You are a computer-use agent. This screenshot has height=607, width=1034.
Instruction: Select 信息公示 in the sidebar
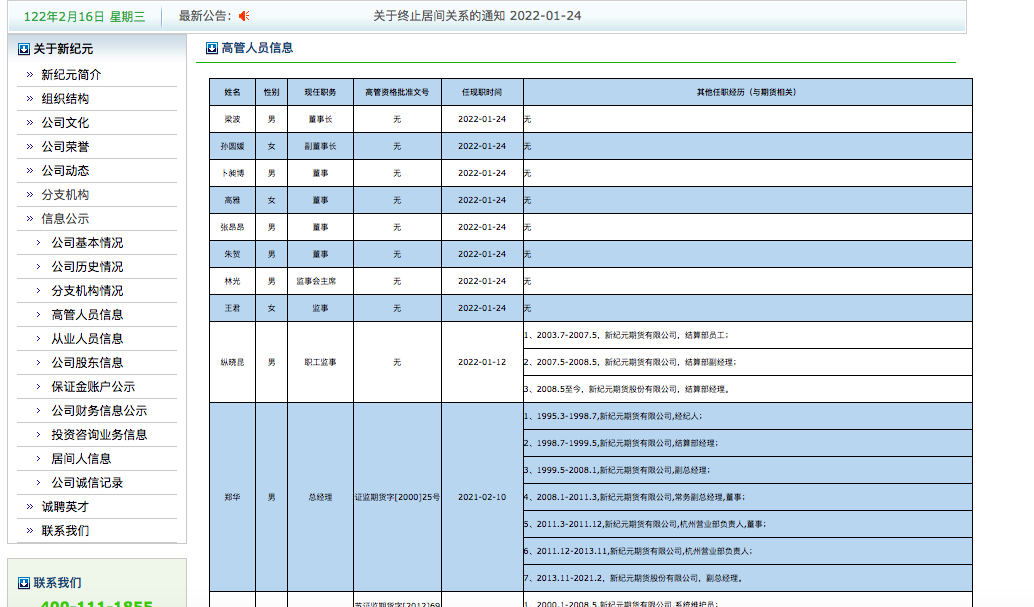[65, 218]
